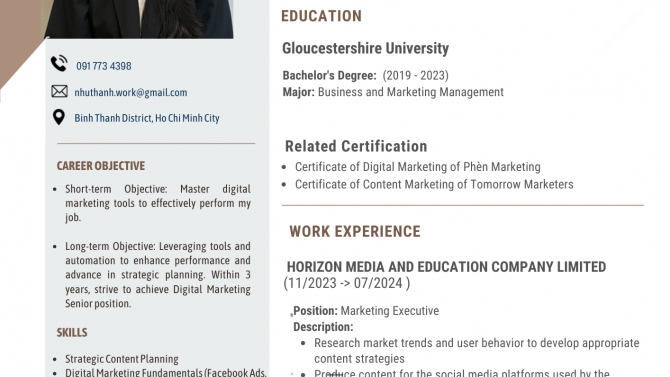
Task: Click Certificate of Content Marketing of Tomorrow Marketers
Action: tap(434, 184)
